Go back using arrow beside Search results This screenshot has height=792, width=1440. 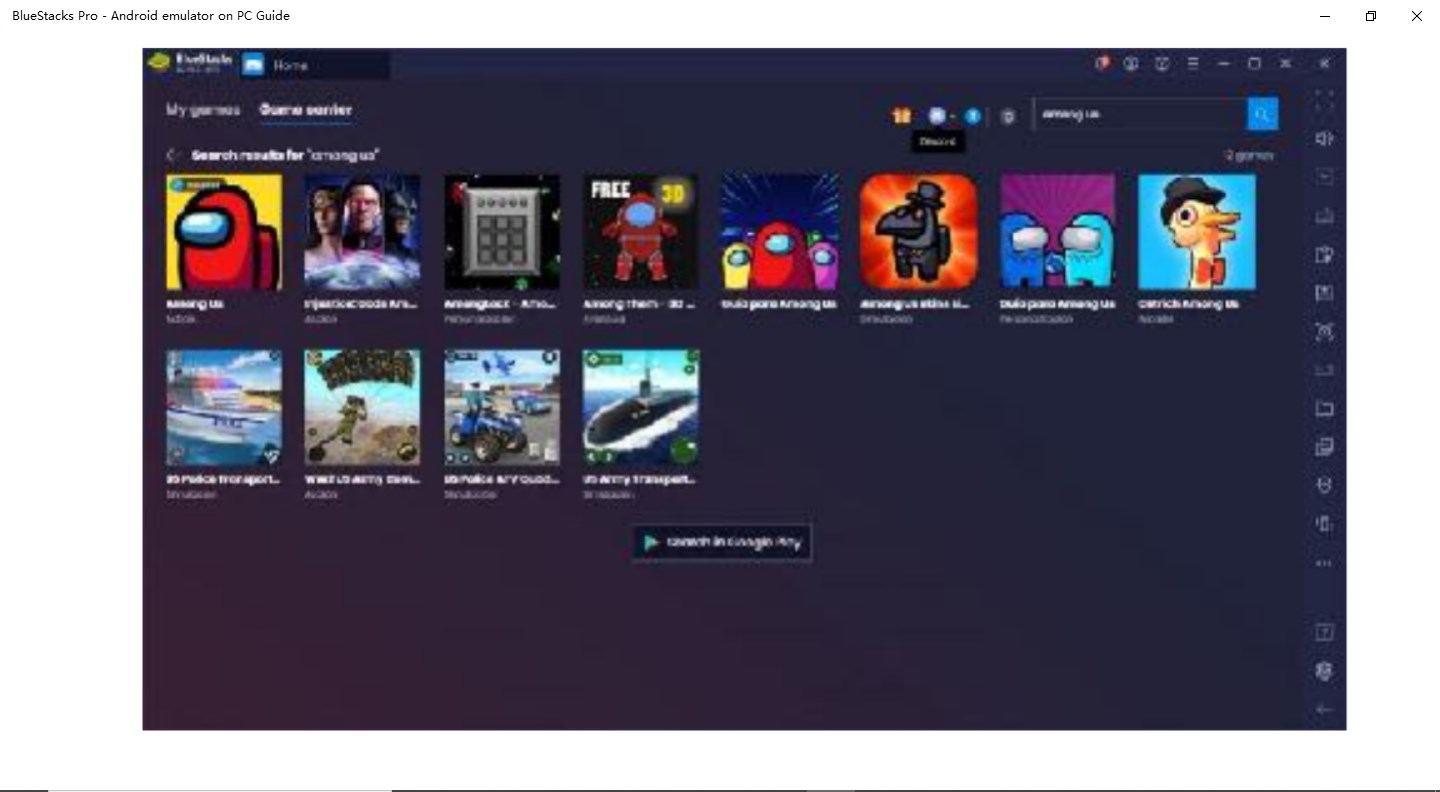(173, 155)
